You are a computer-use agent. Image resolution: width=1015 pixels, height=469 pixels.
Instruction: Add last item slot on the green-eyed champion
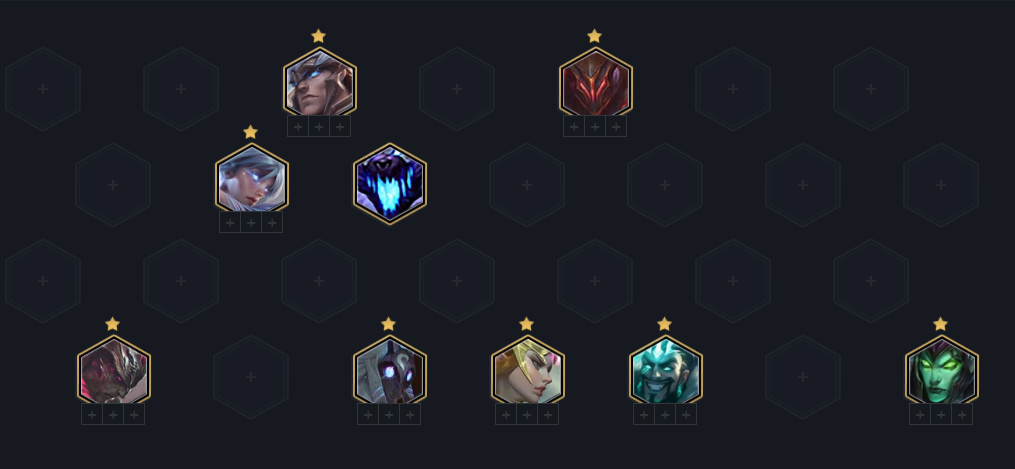tap(962, 414)
